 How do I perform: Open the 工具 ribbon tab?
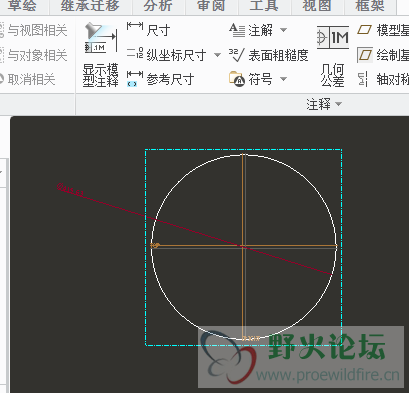coord(264,5)
